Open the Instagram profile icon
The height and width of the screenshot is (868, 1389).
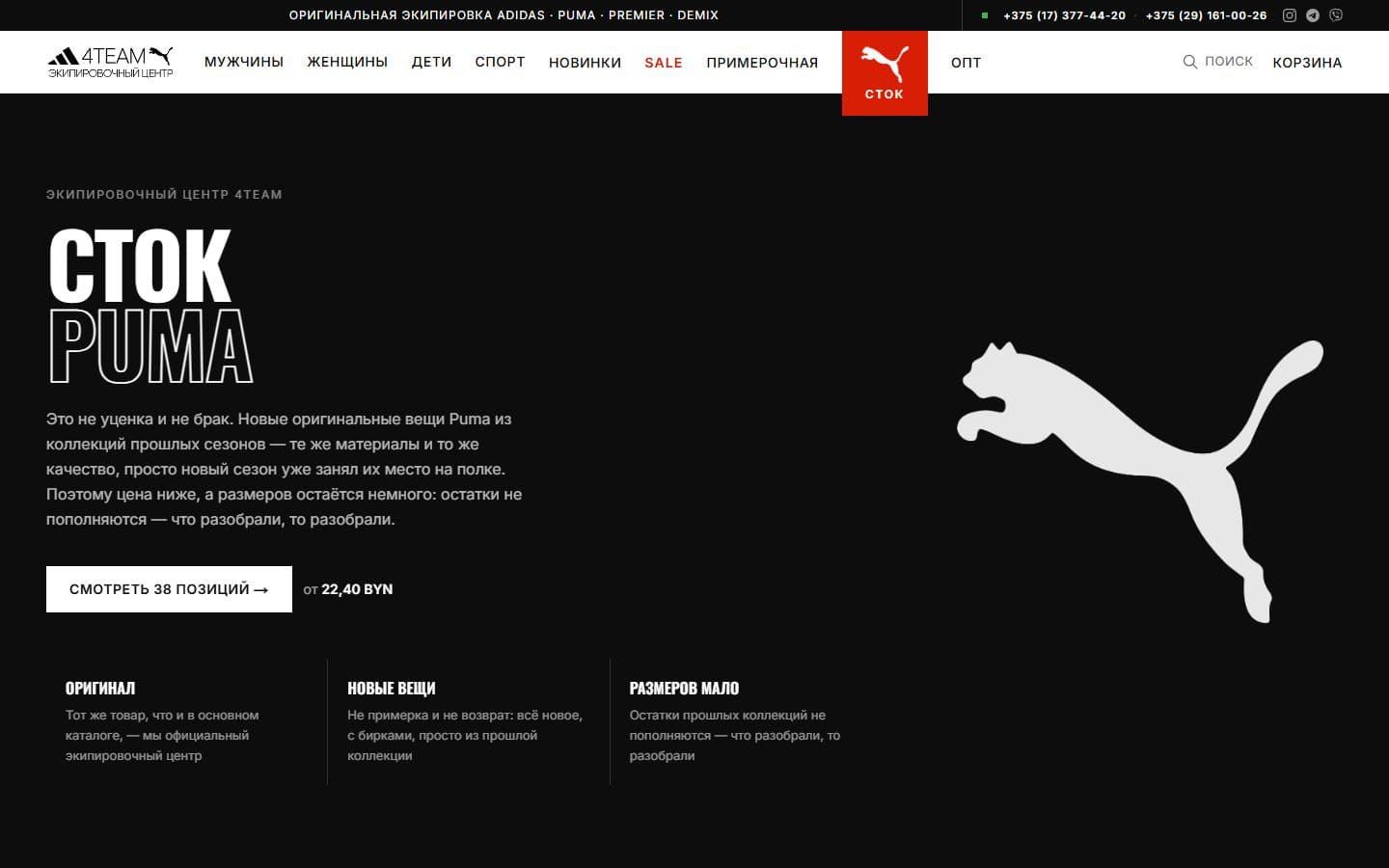click(1289, 15)
